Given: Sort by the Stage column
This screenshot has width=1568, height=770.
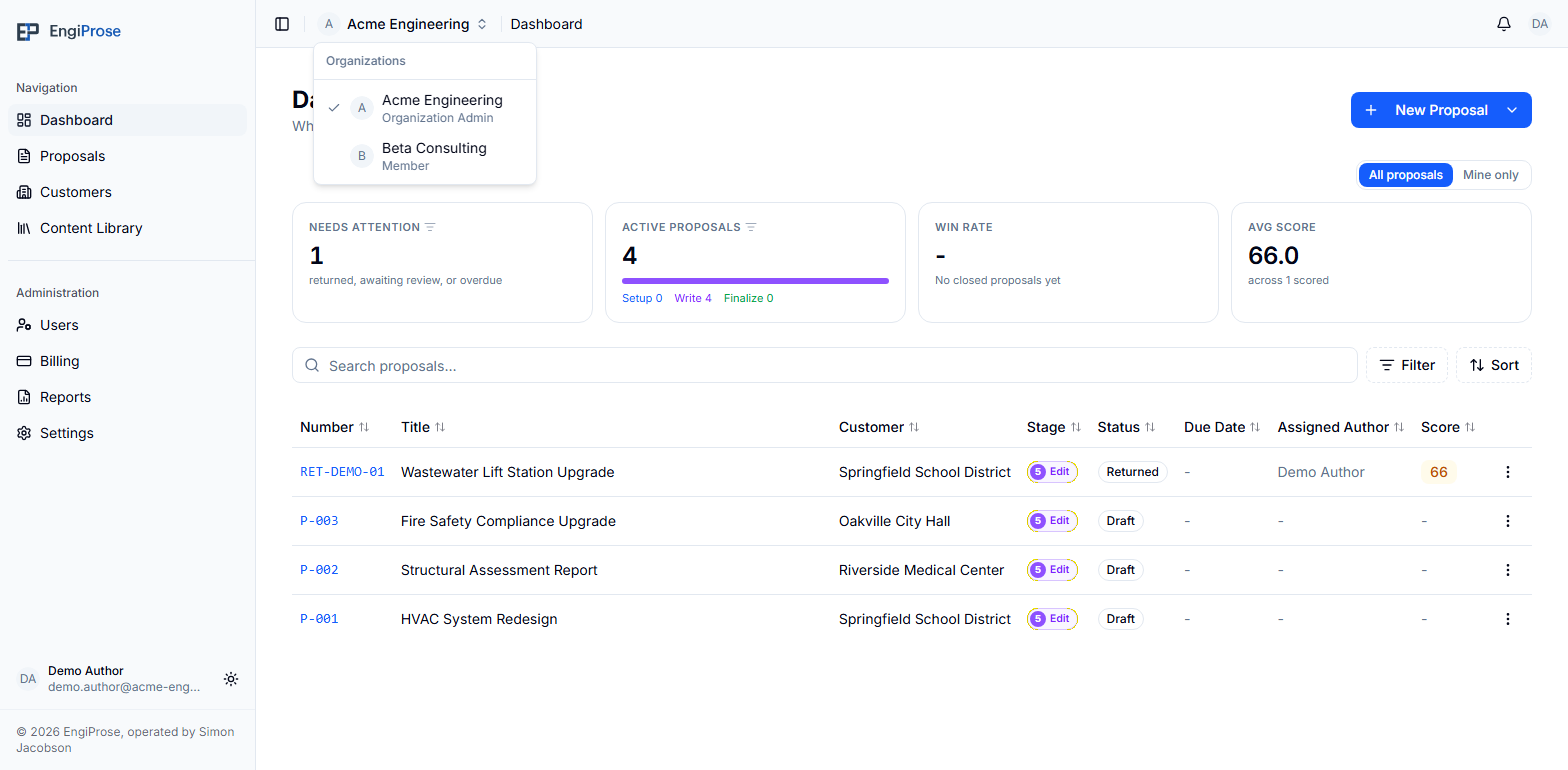Looking at the screenshot, I should pos(1054,427).
